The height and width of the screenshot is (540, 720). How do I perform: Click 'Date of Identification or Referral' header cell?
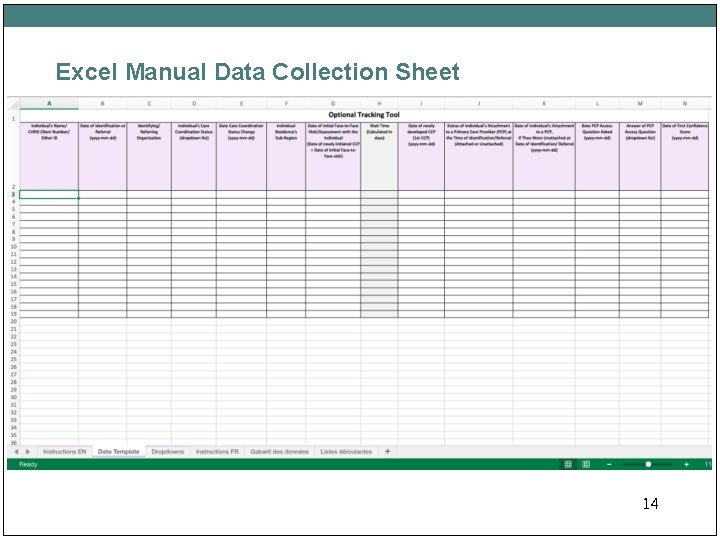(102, 156)
